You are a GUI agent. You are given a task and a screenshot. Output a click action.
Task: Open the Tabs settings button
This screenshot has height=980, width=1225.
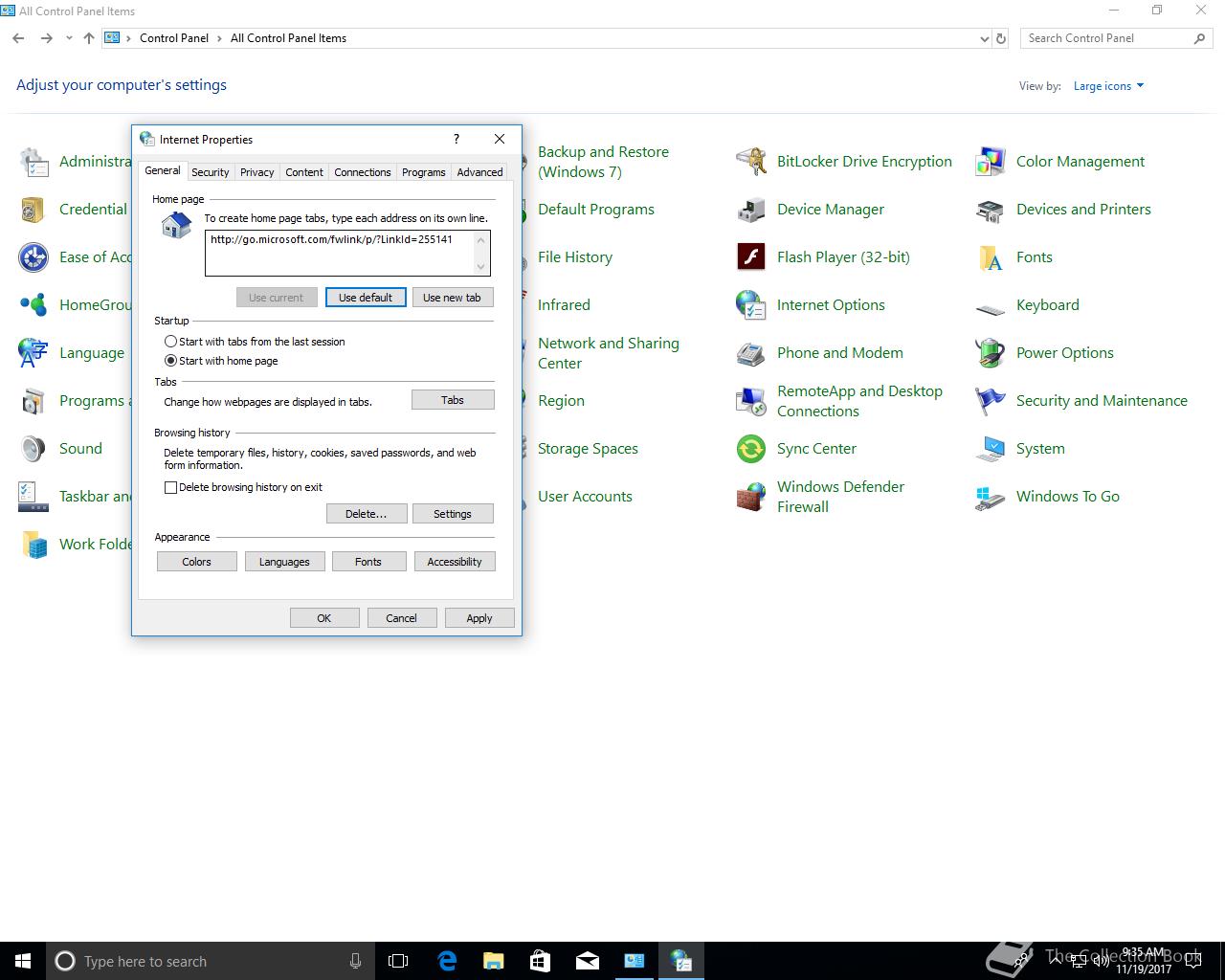click(x=453, y=400)
